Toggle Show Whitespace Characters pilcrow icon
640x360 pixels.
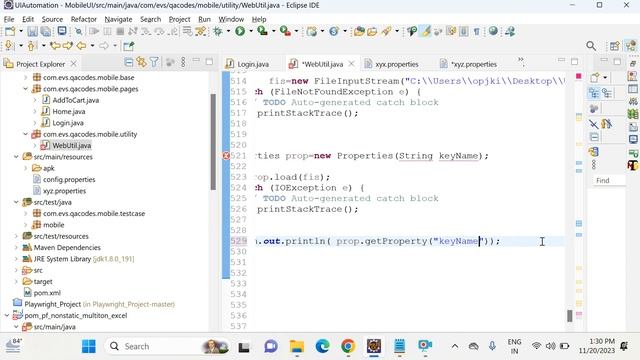click(476, 31)
